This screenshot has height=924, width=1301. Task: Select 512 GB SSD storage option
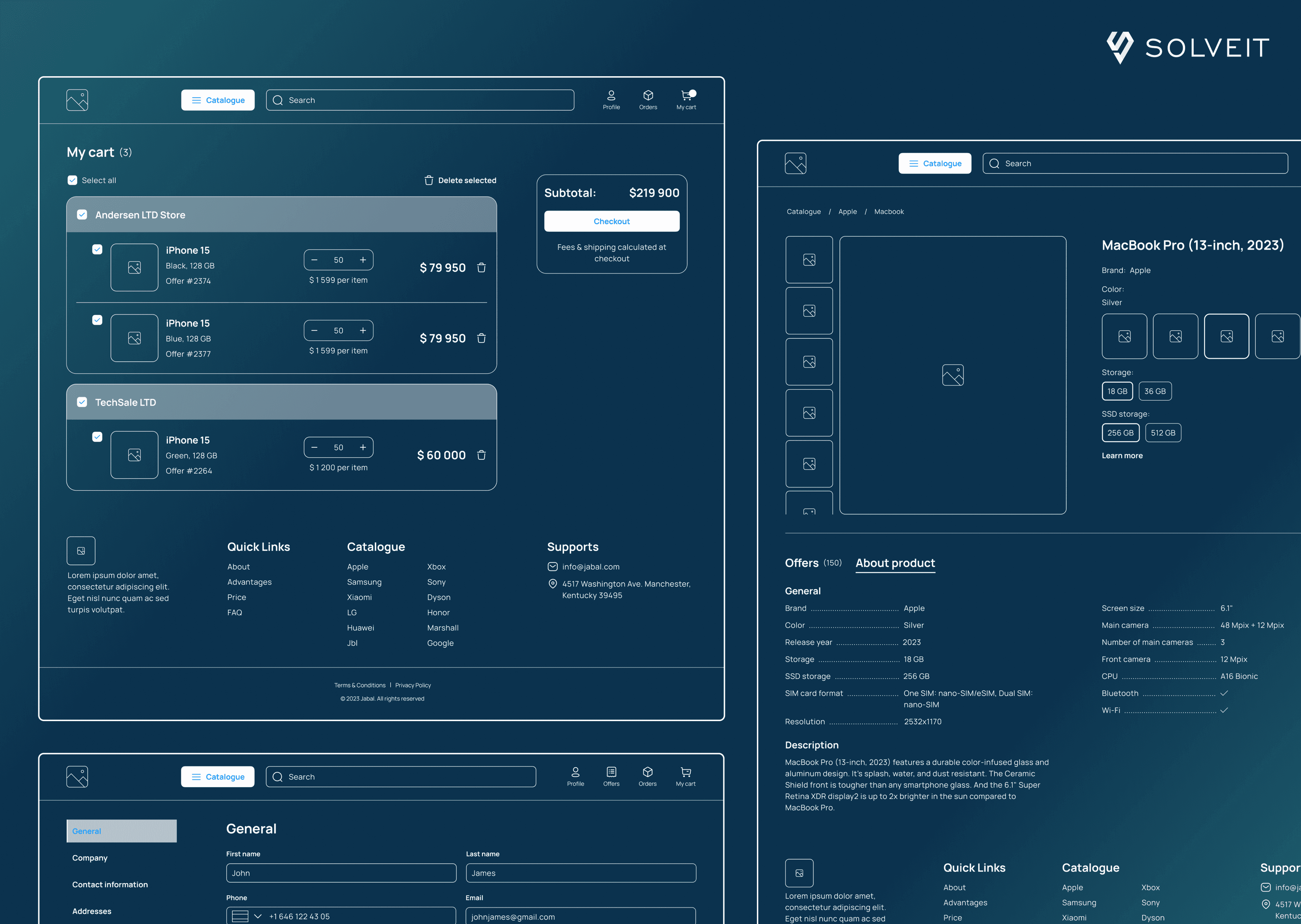coord(1163,433)
